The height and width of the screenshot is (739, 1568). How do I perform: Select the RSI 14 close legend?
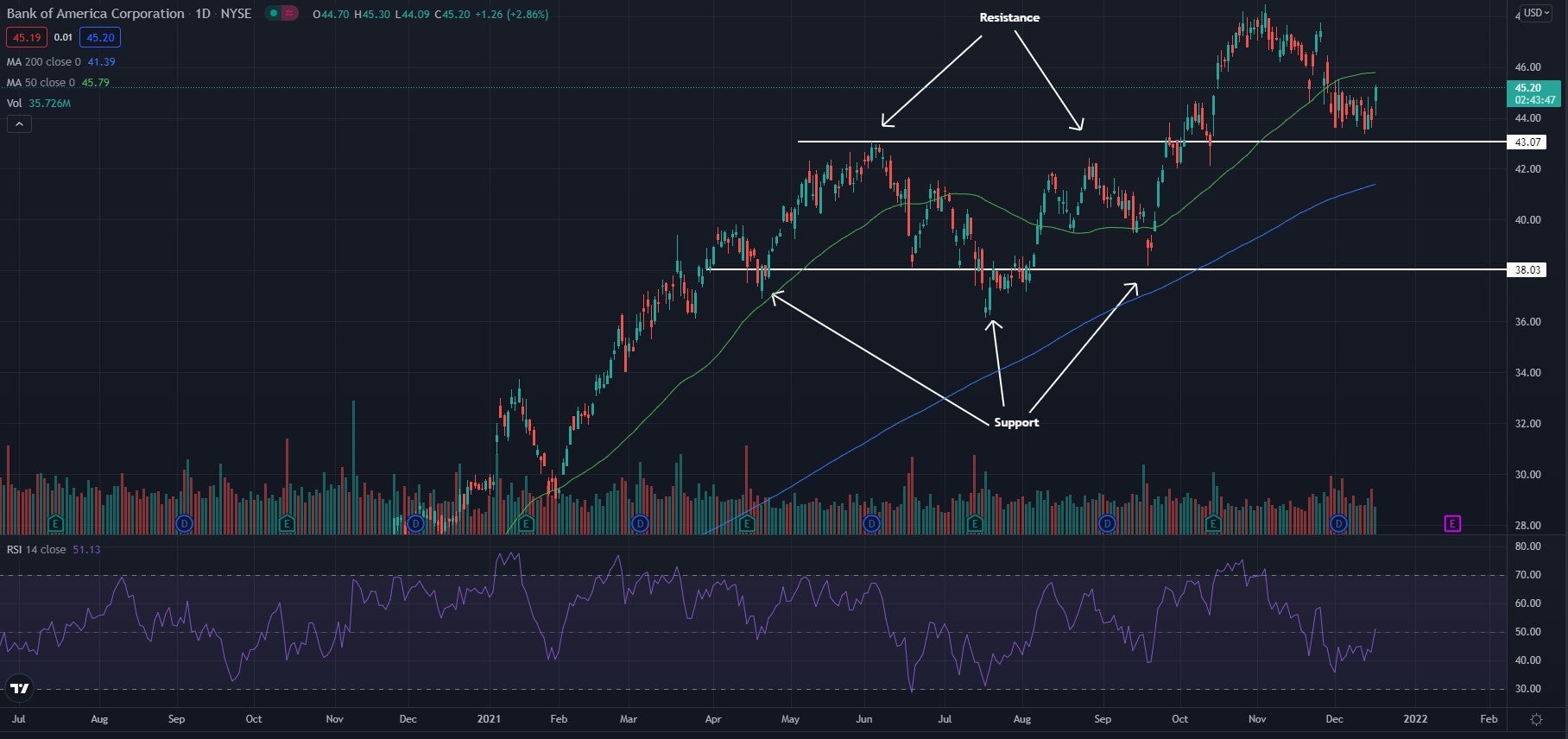pos(54,550)
